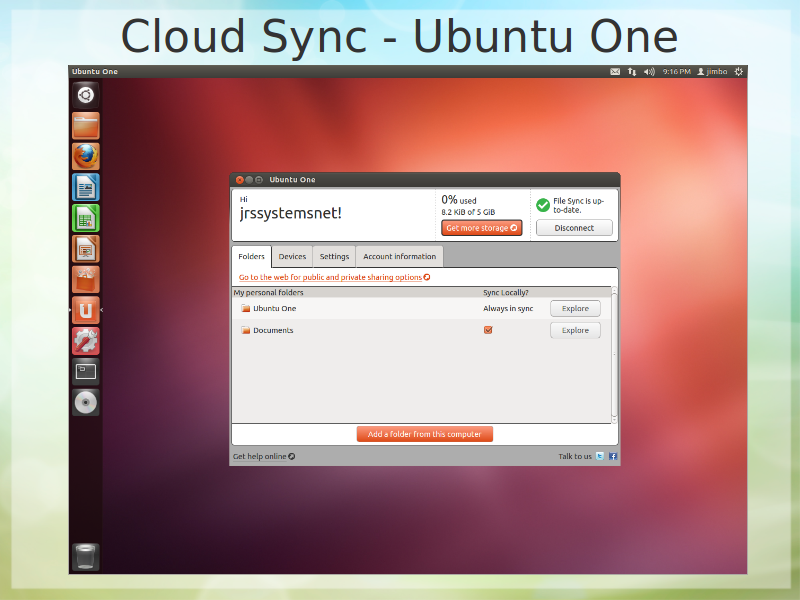The image size is (800, 600).
Task: Open Ubuntu Software Center from the launcher
Action: pos(86,280)
